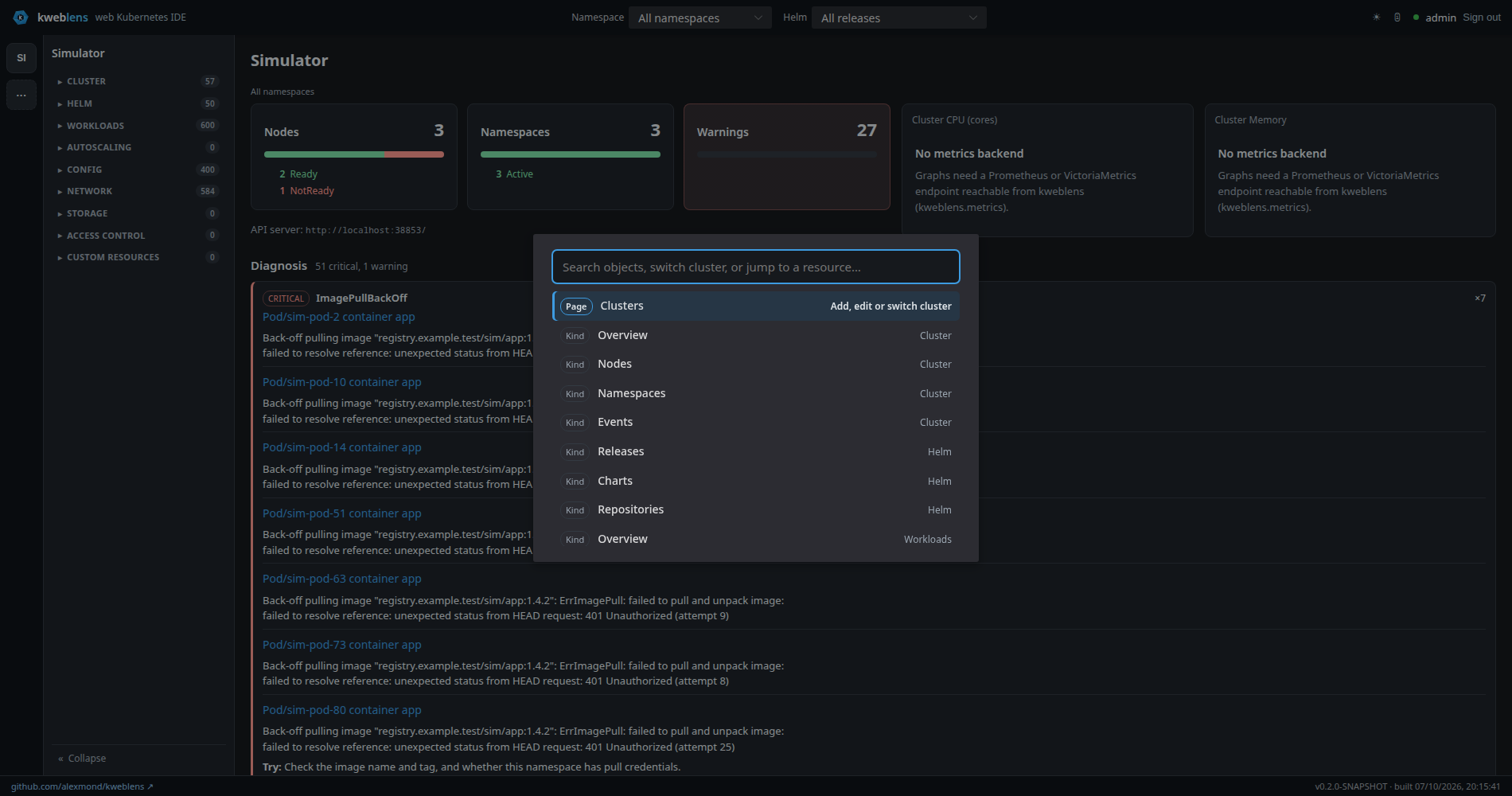Select Overview under Workloads in palette
The image size is (1512, 796).
(x=756, y=539)
